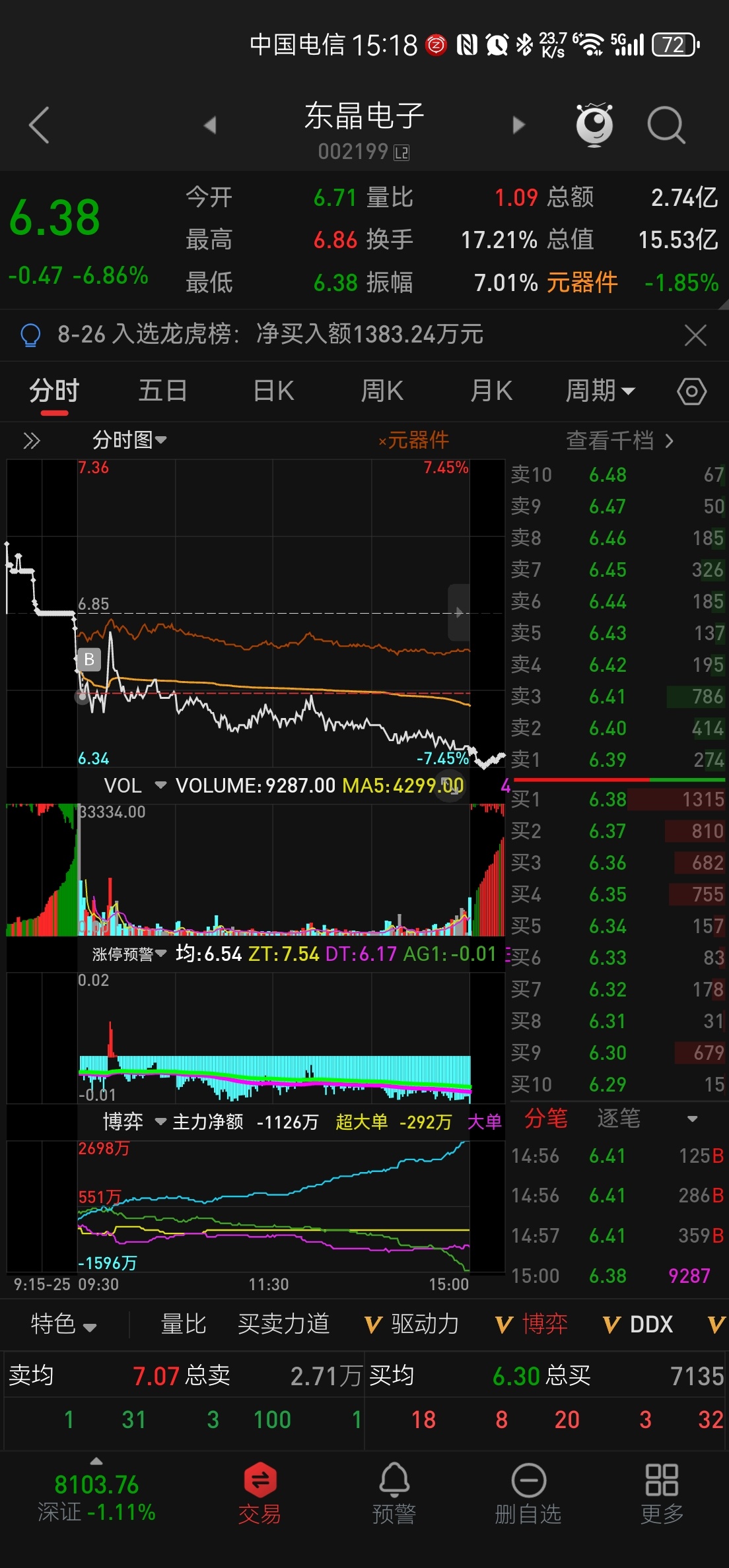729x1568 pixels.
Task: Click the B buy marker on chart
Action: 89,659
